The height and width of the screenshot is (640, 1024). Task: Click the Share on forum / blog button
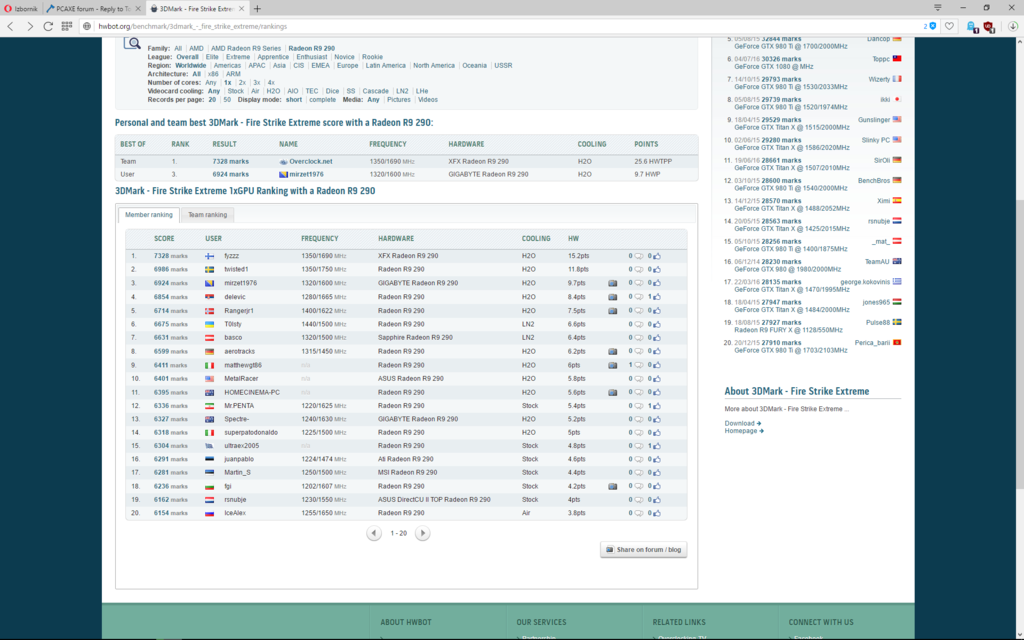pyautogui.click(x=644, y=550)
